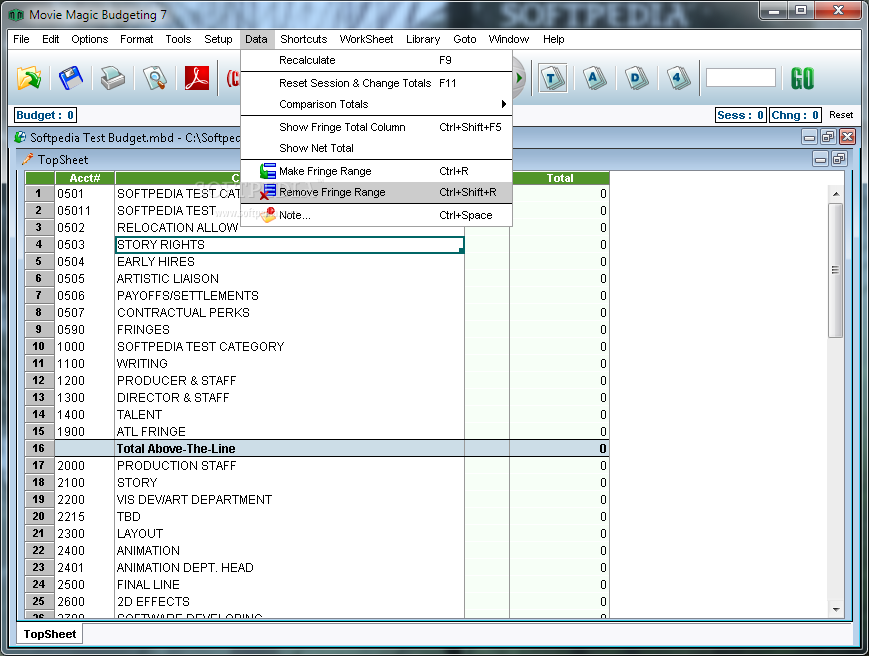Viewport: 869px width, 656px height.
Task: Click the fourth level icon 4
Action: click(678, 78)
